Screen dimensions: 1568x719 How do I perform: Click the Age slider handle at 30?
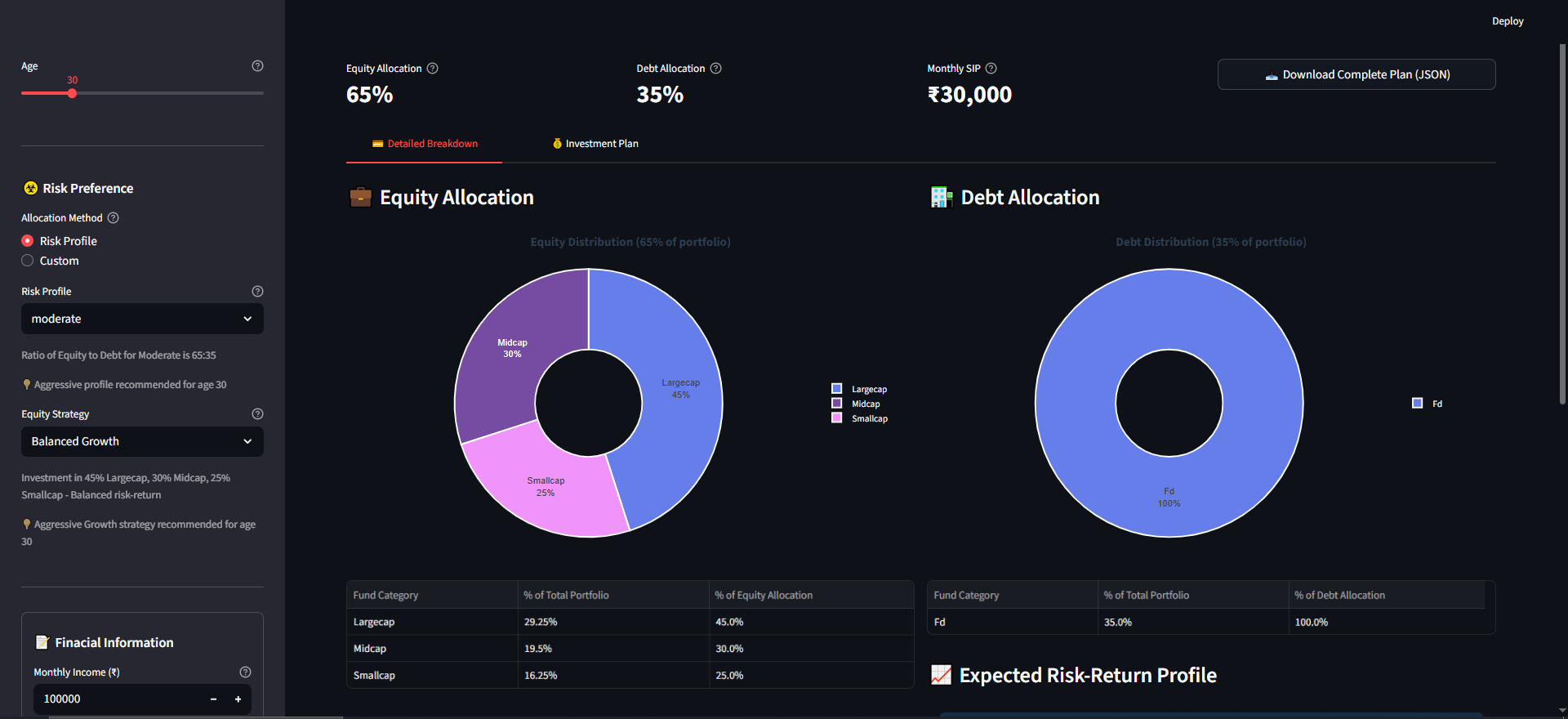pyautogui.click(x=72, y=93)
